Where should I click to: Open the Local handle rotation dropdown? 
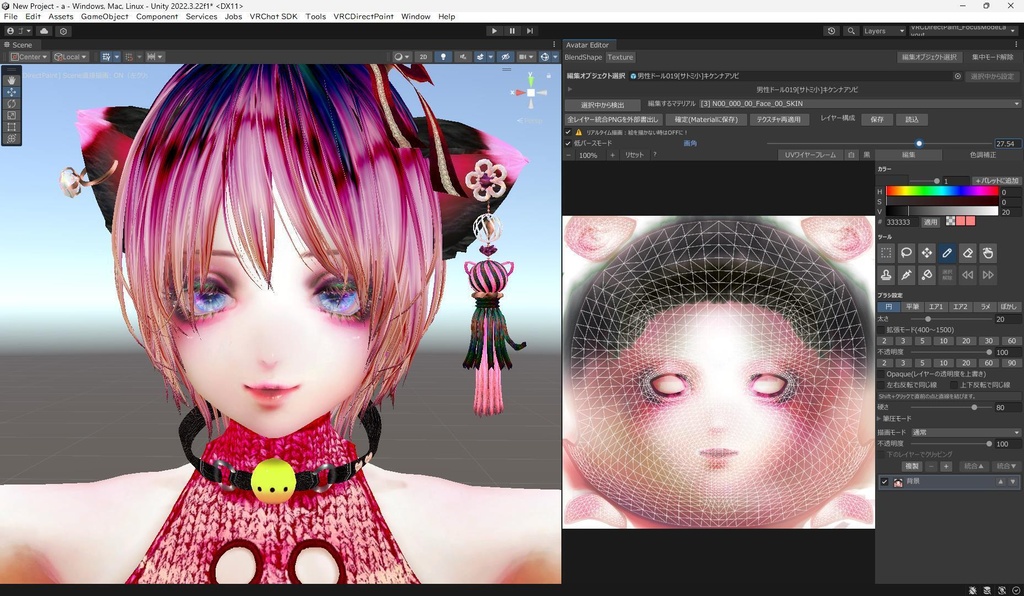tap(71, 57)
